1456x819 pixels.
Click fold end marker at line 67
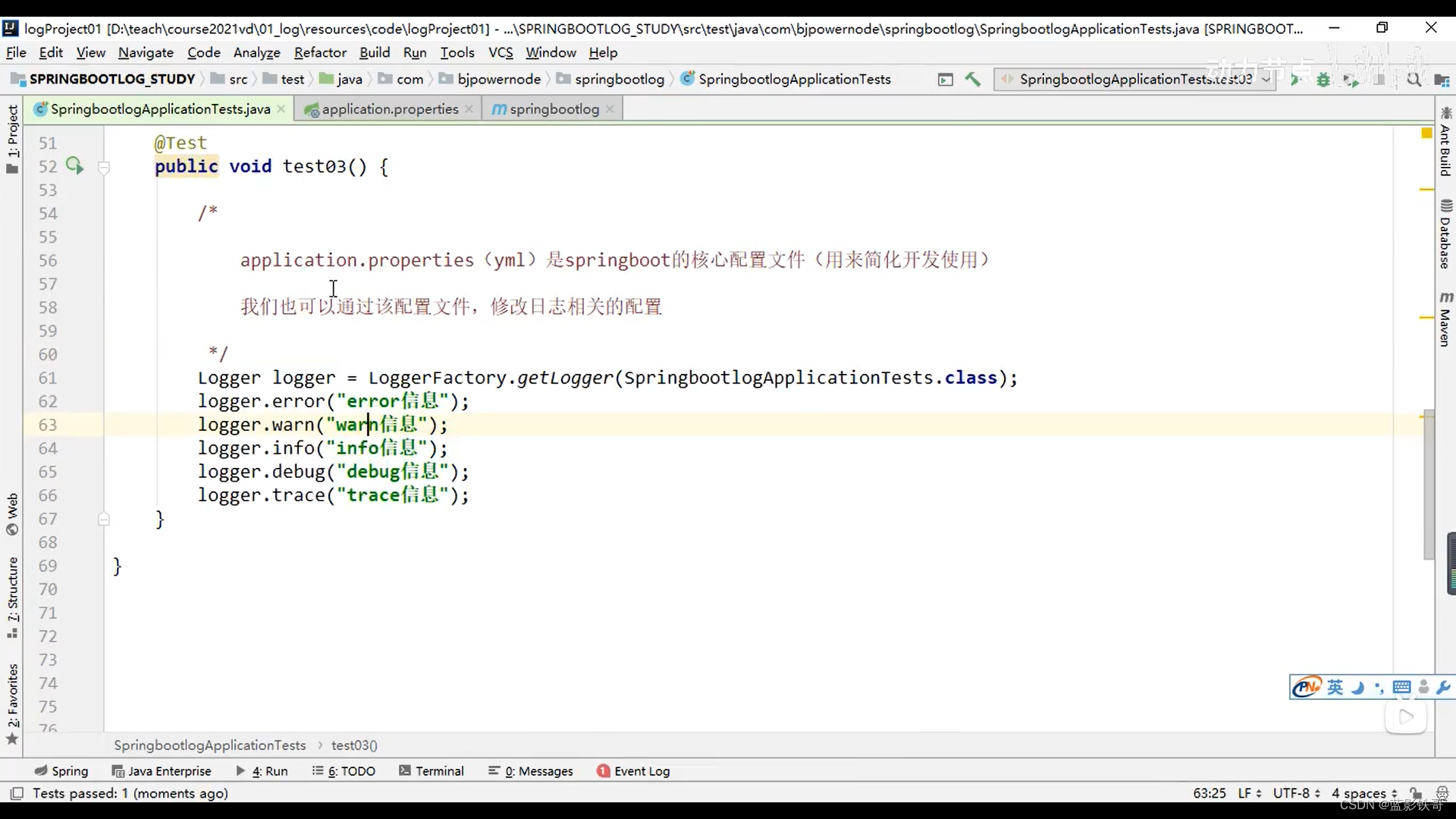pos(104,519)
